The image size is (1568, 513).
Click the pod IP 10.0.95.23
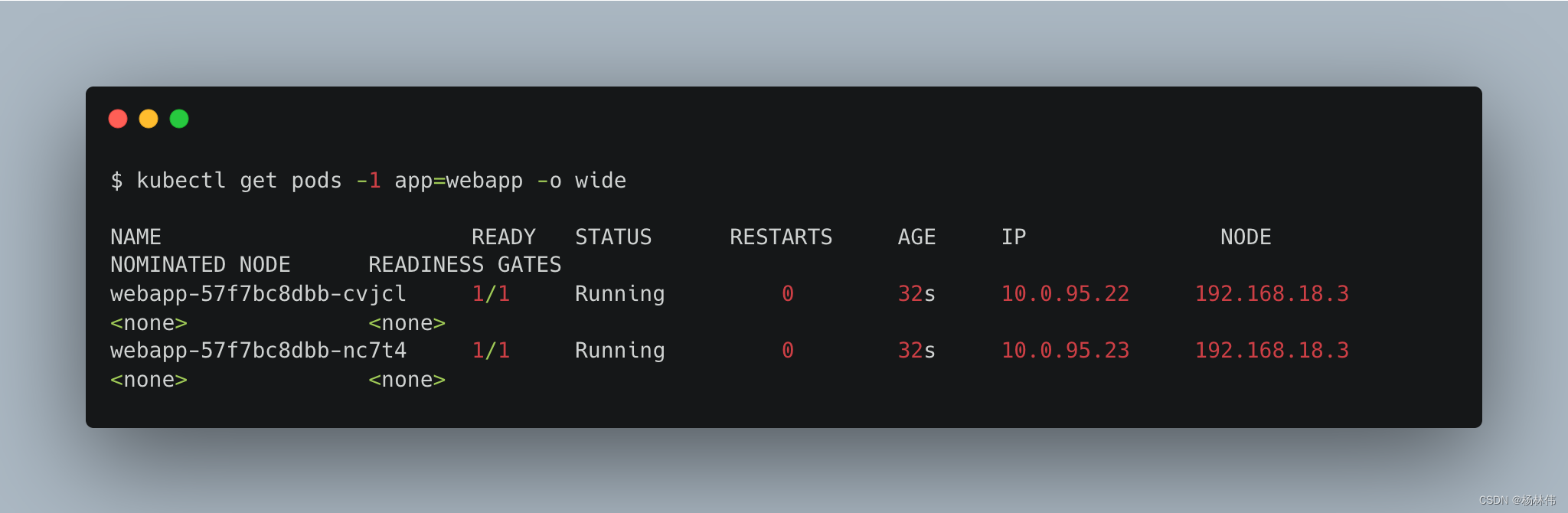1065,351
